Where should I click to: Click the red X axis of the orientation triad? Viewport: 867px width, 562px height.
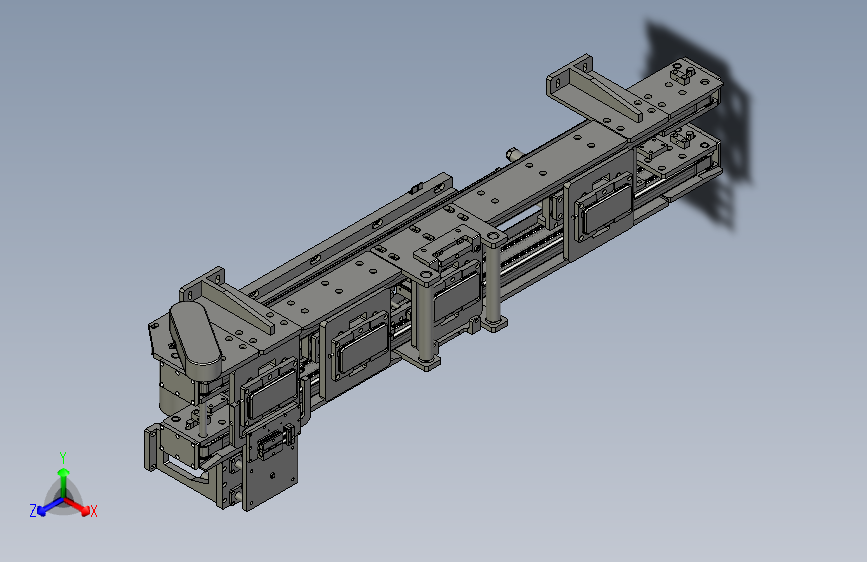77,506
